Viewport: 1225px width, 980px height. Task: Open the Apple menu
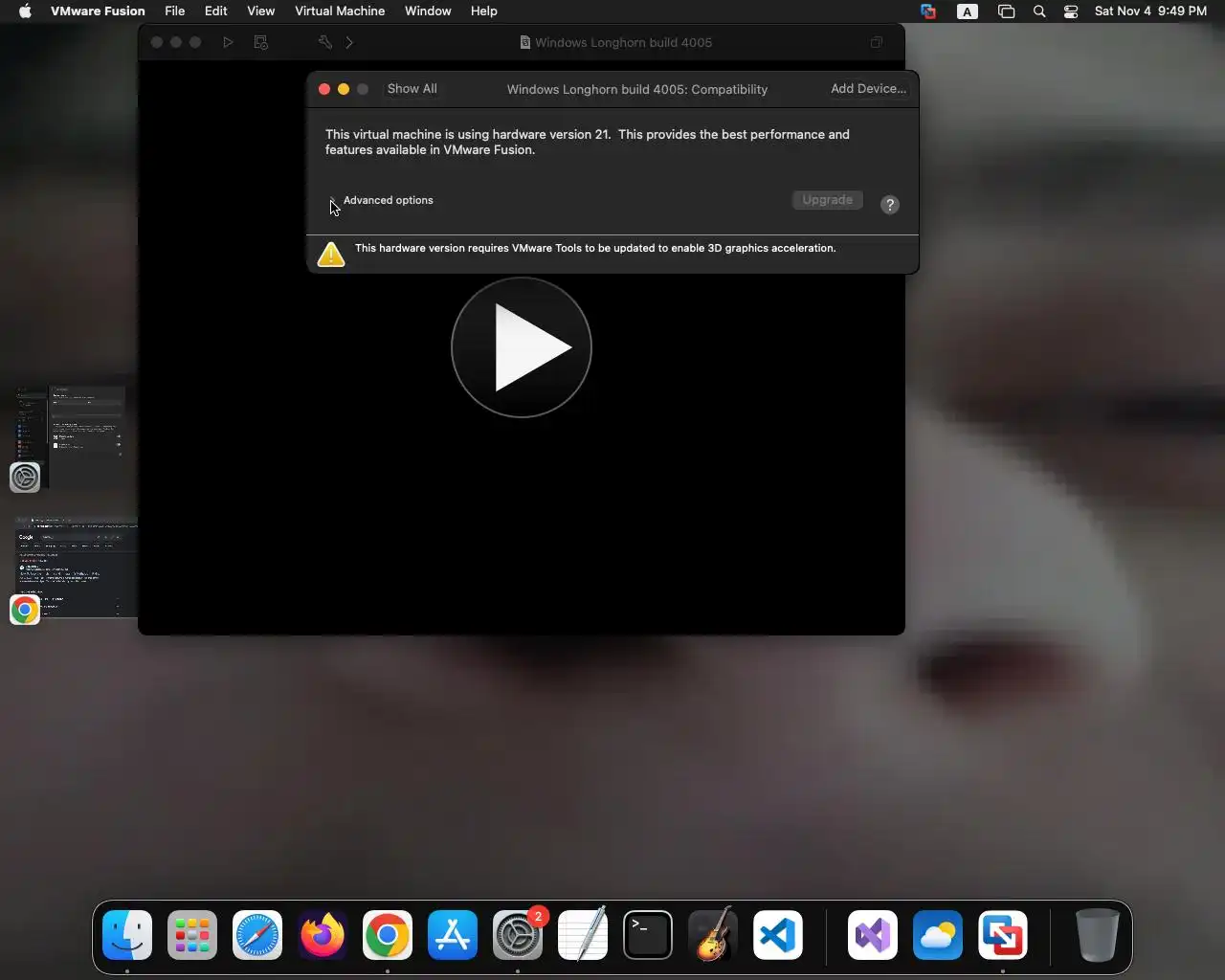click(x=25, y=11)
